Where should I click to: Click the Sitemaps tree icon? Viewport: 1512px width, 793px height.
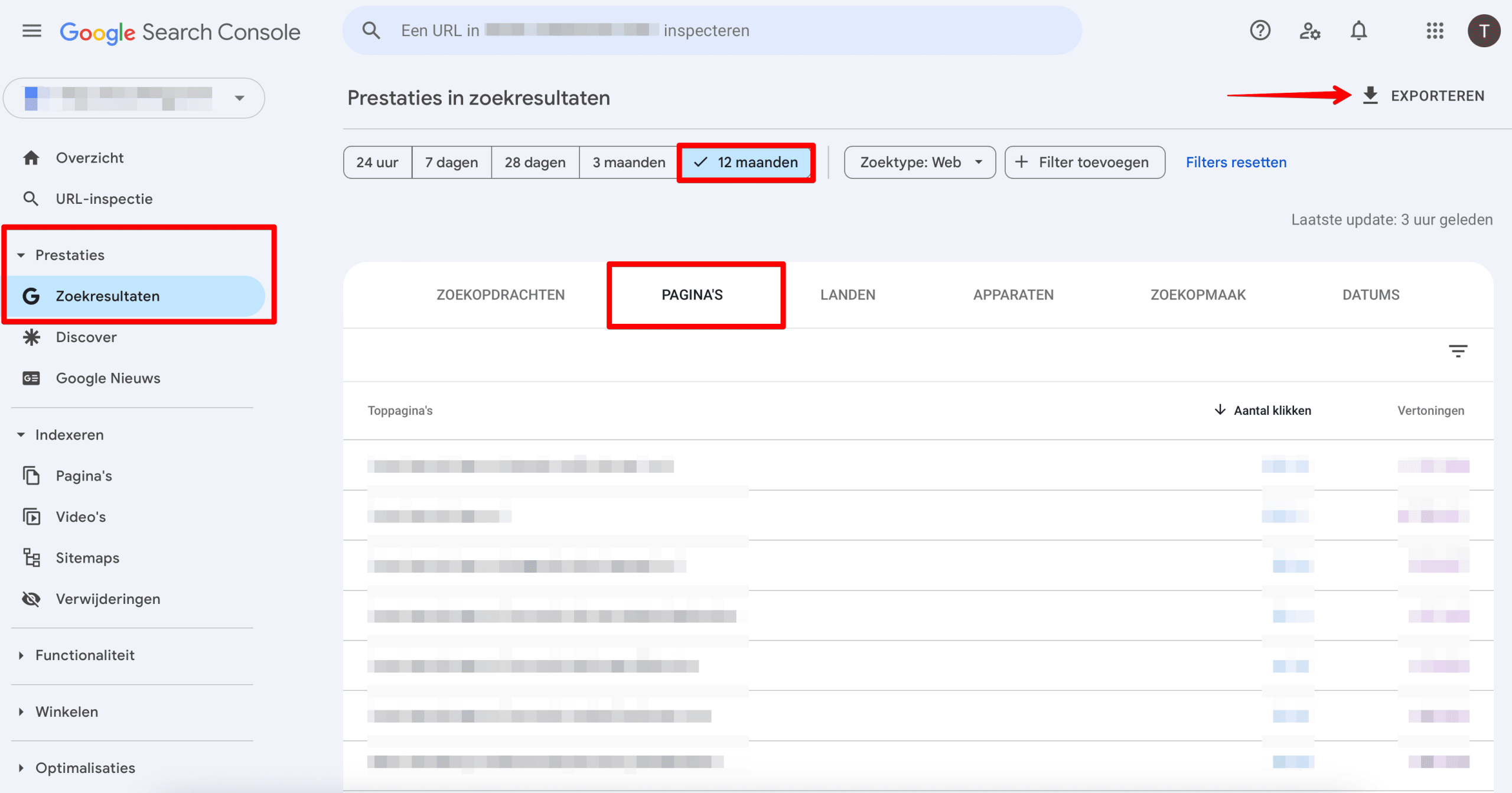pyautogui.click(x=31, y=558)
